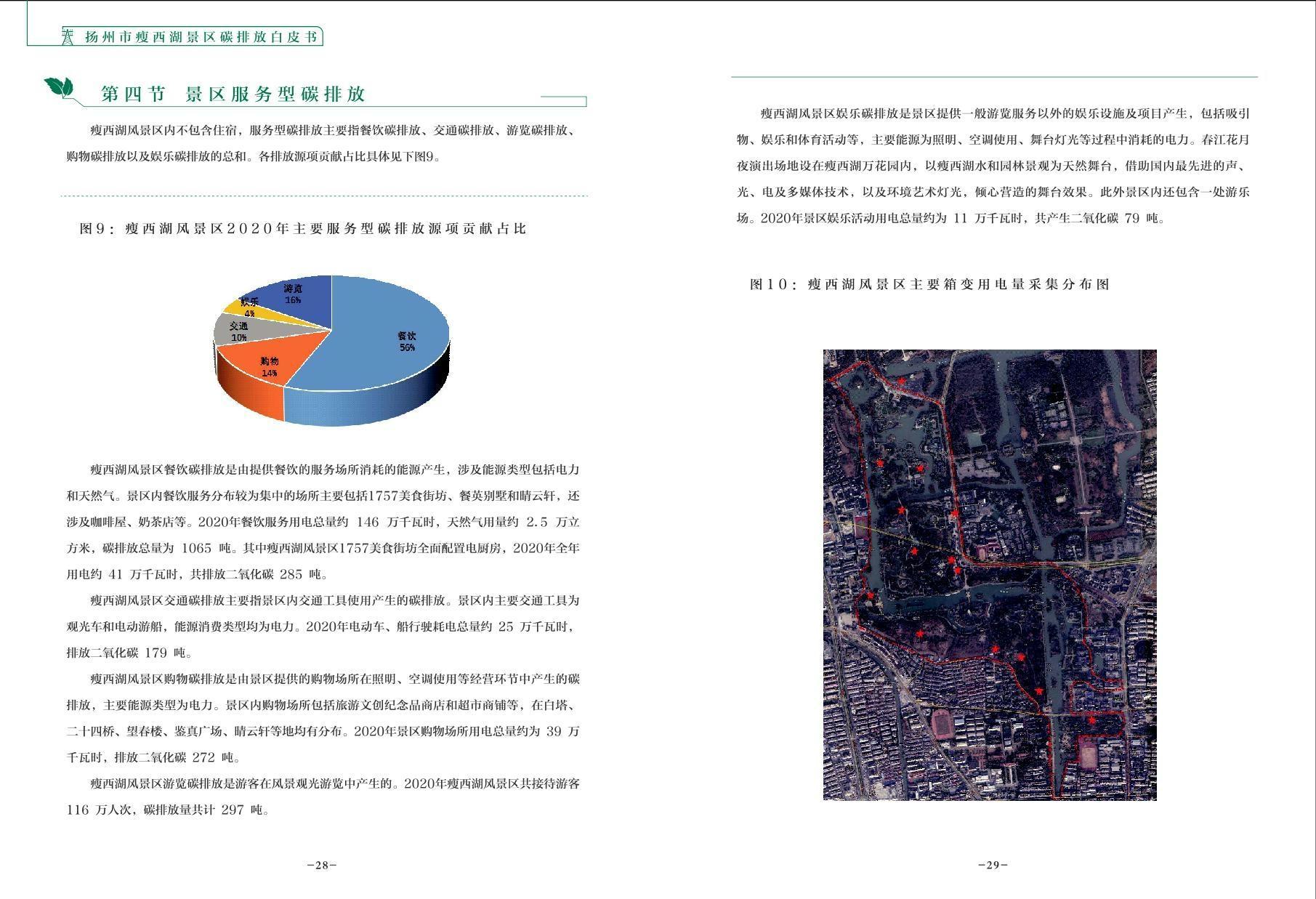Click page number -28-
Viewport: 1316px width, 899px height.
[322, 865]
